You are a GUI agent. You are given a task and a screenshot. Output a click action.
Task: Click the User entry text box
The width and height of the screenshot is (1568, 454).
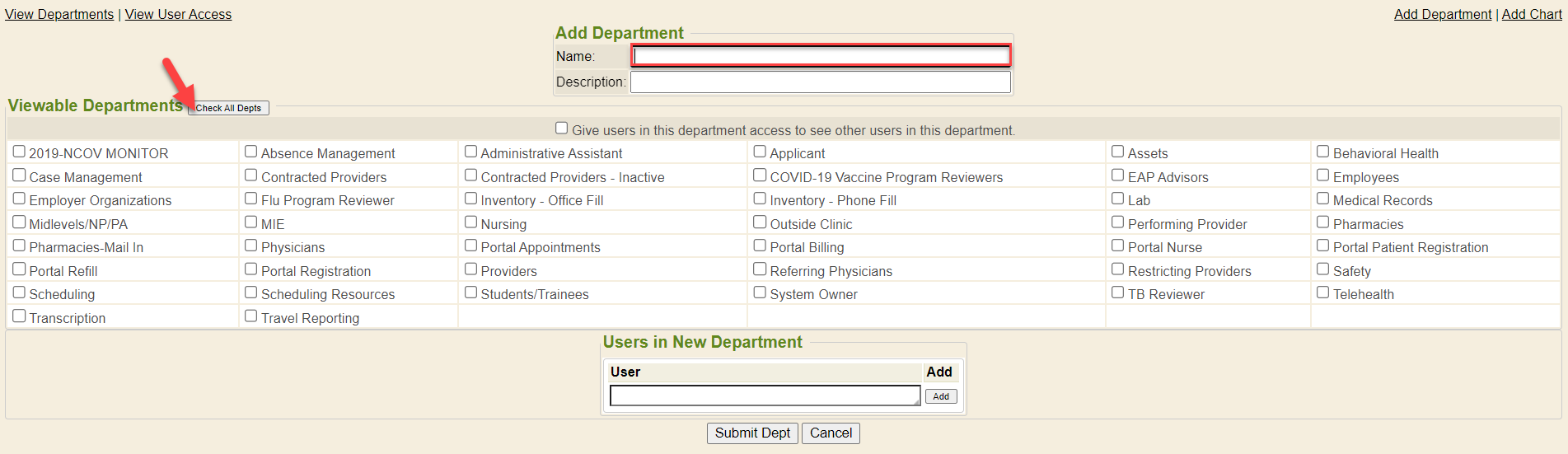pyautogui.click(x=765, y=396)
